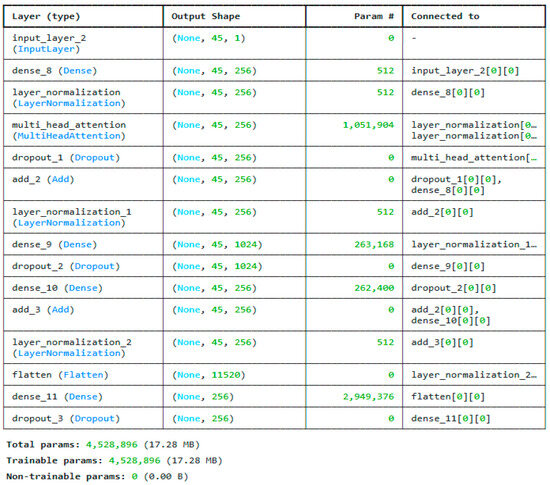Click the Total params value 4,528,896
This screenshot has width=550, height=485.
[x=112, y=445]
